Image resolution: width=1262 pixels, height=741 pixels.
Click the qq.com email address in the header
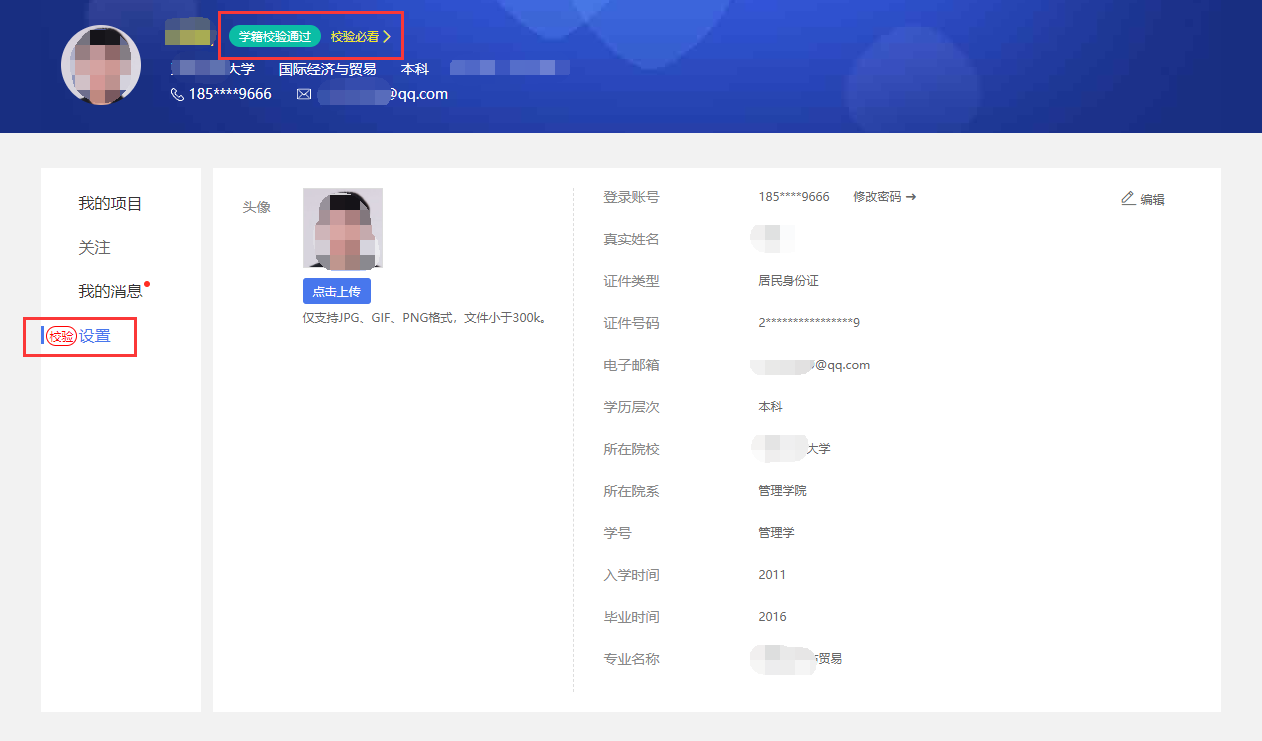pos(383,94)
